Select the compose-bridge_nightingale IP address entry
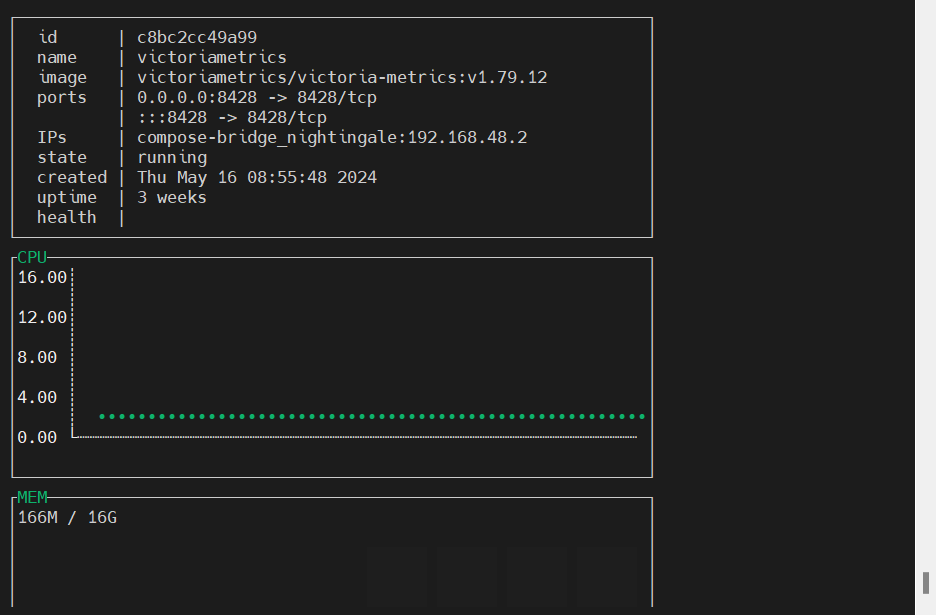This screenshot has width=936, height=615. click(x=331, y=138)
